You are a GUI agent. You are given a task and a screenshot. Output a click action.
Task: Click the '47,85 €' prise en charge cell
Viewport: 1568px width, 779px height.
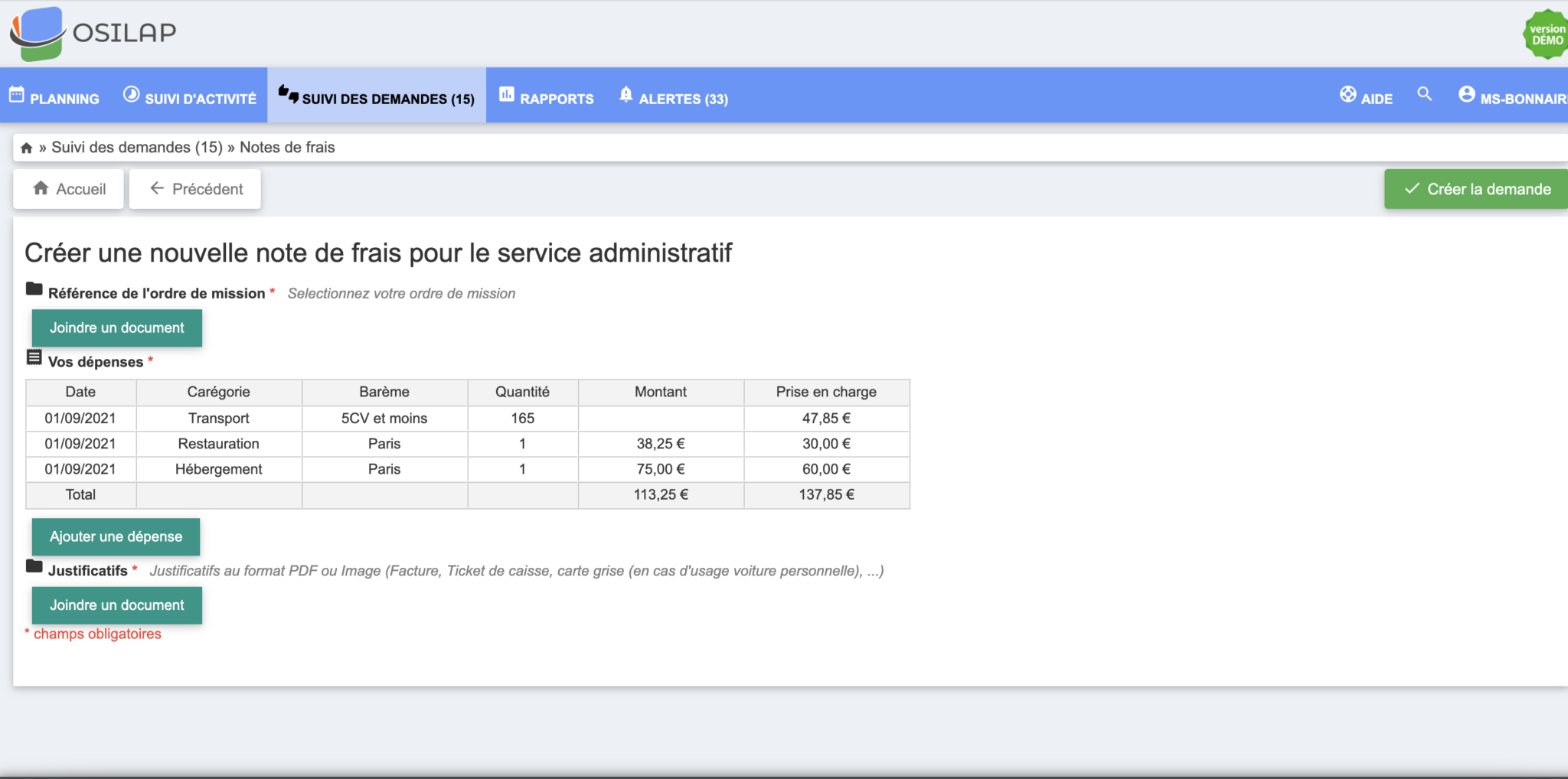[x=827, y=419]
